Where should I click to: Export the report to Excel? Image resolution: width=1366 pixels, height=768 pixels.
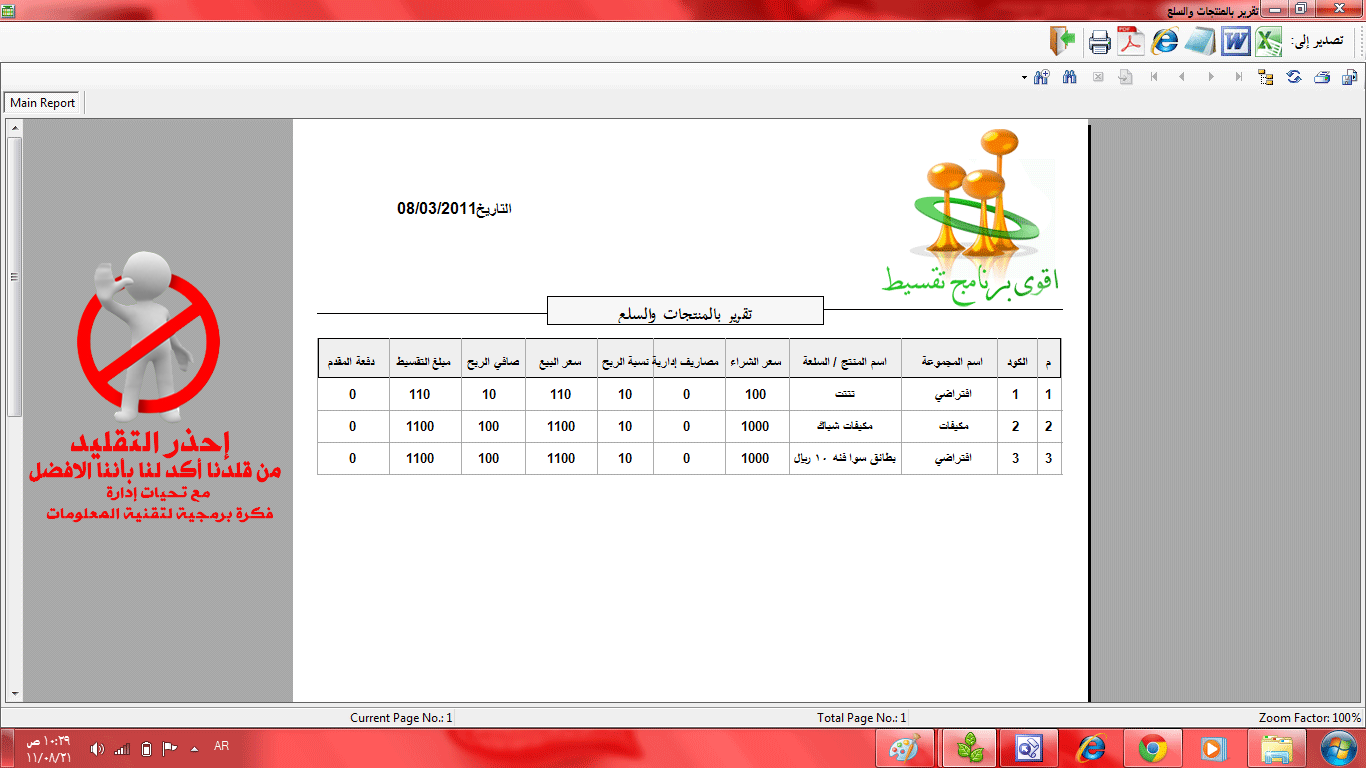coord(1269,42)
